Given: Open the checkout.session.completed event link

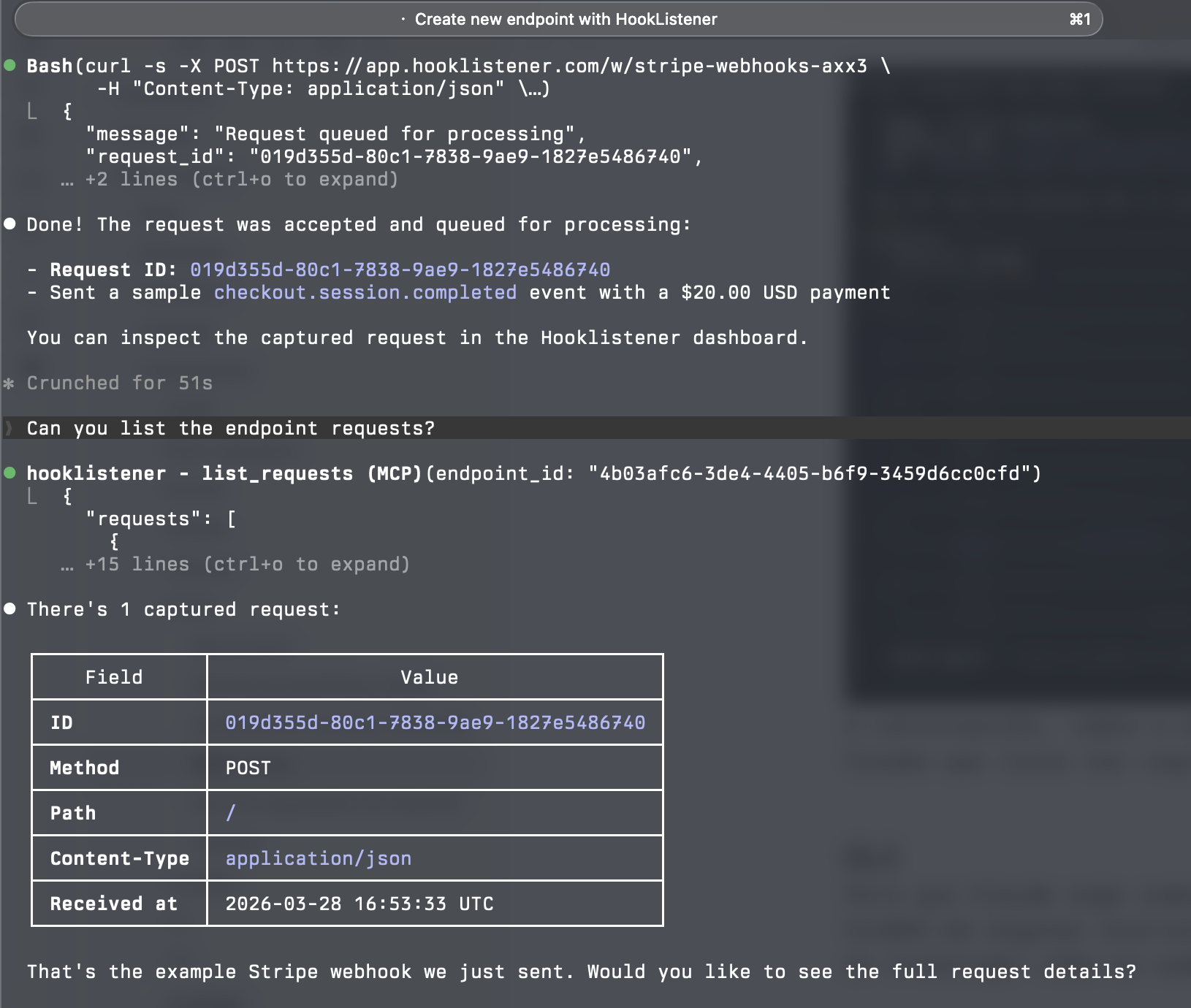Looking at the screenshot, I should tap(364, 292).
